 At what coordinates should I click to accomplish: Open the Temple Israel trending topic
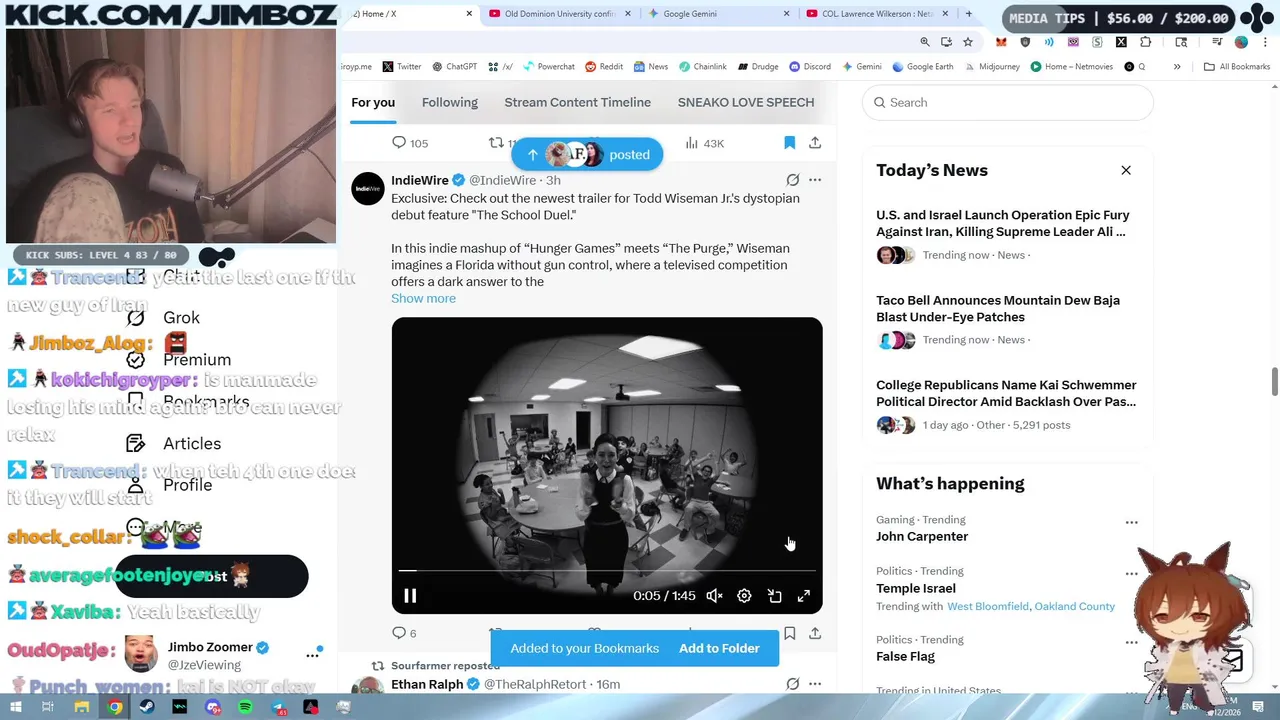(916, 588)
